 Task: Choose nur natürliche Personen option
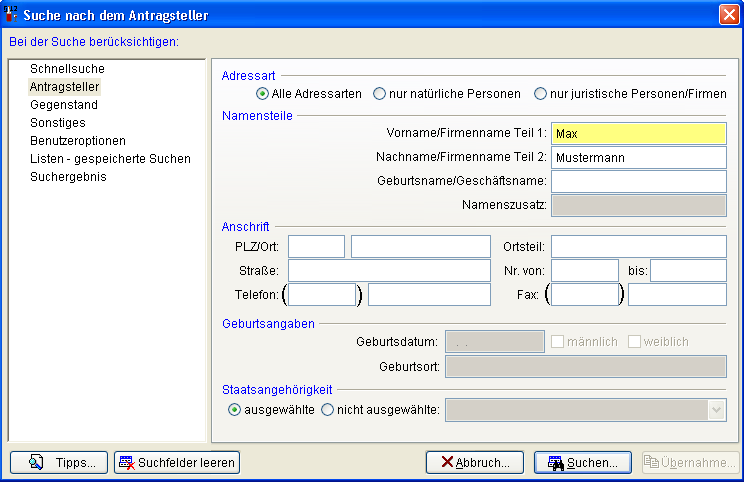click(x=380, y=94)
